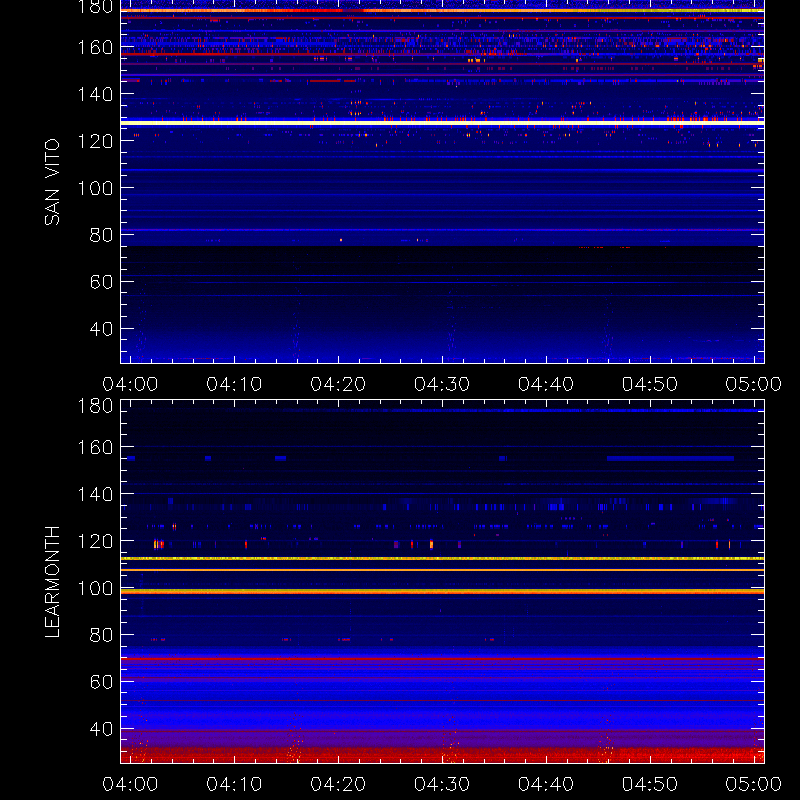
Task: Click the yellow band just below 100 in Learmonth
Action: 442,592
